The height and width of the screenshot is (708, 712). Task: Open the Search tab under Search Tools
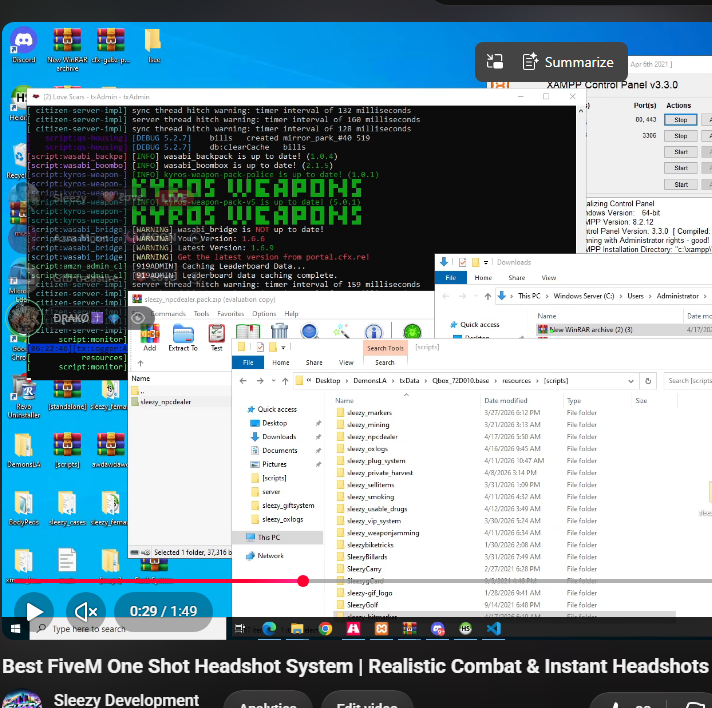click(385, 362)
